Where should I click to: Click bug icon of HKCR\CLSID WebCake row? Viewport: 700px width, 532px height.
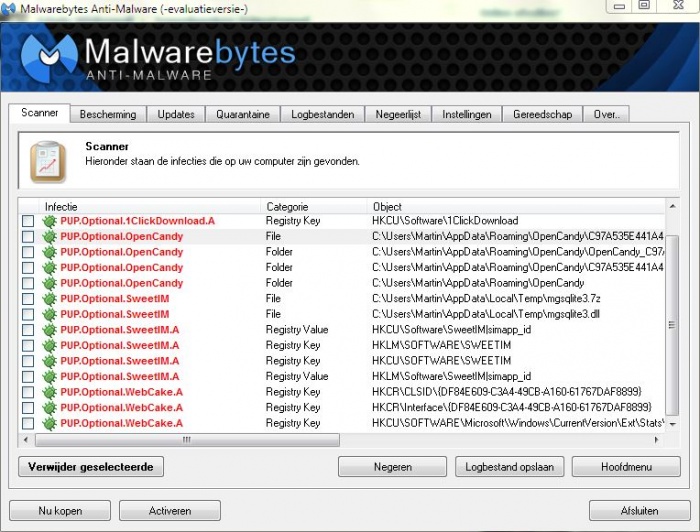pos(49,392)
